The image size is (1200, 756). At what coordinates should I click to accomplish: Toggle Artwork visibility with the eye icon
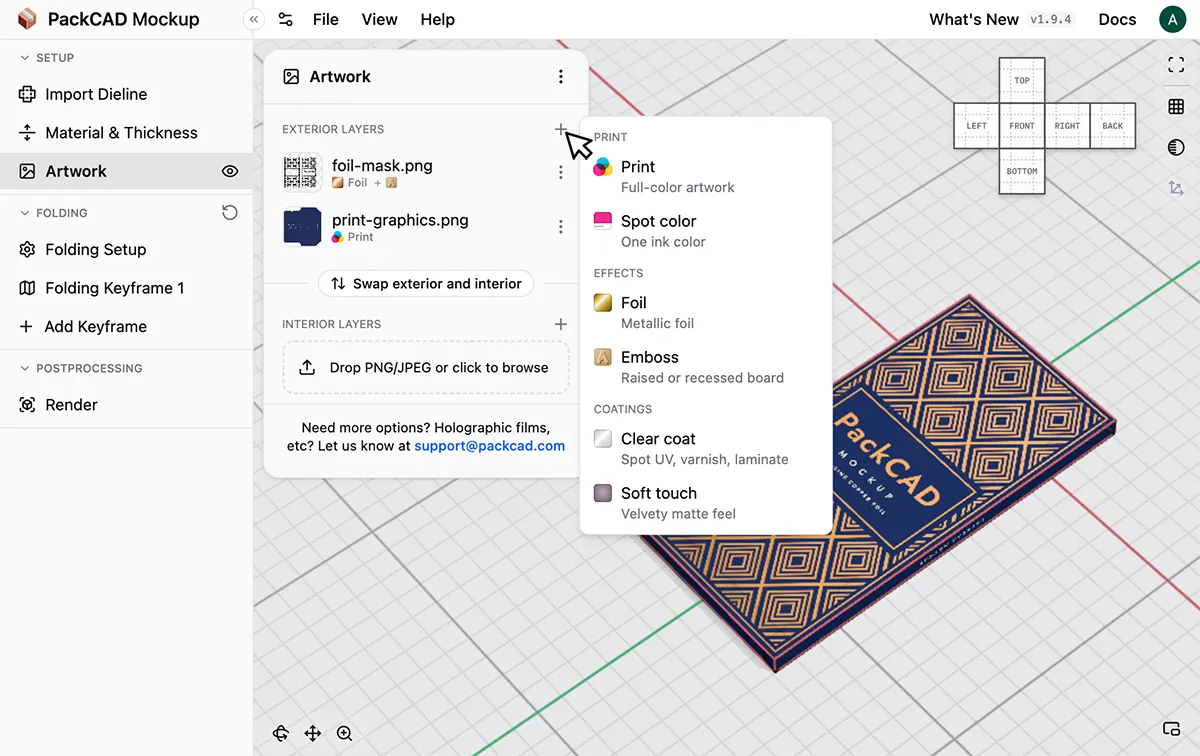[x=230, y=171]
